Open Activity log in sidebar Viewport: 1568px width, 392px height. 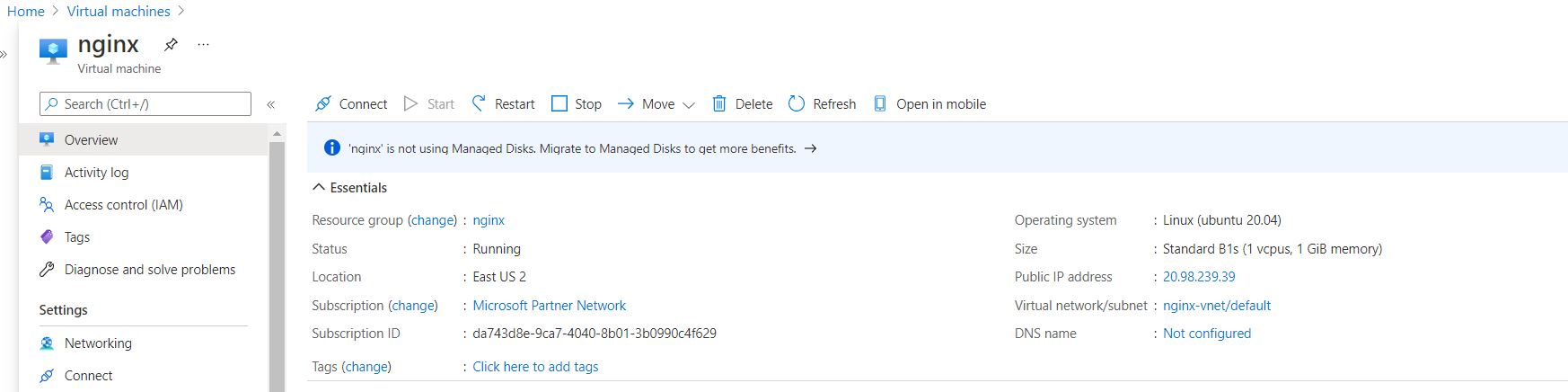click(x=96, y=173)
